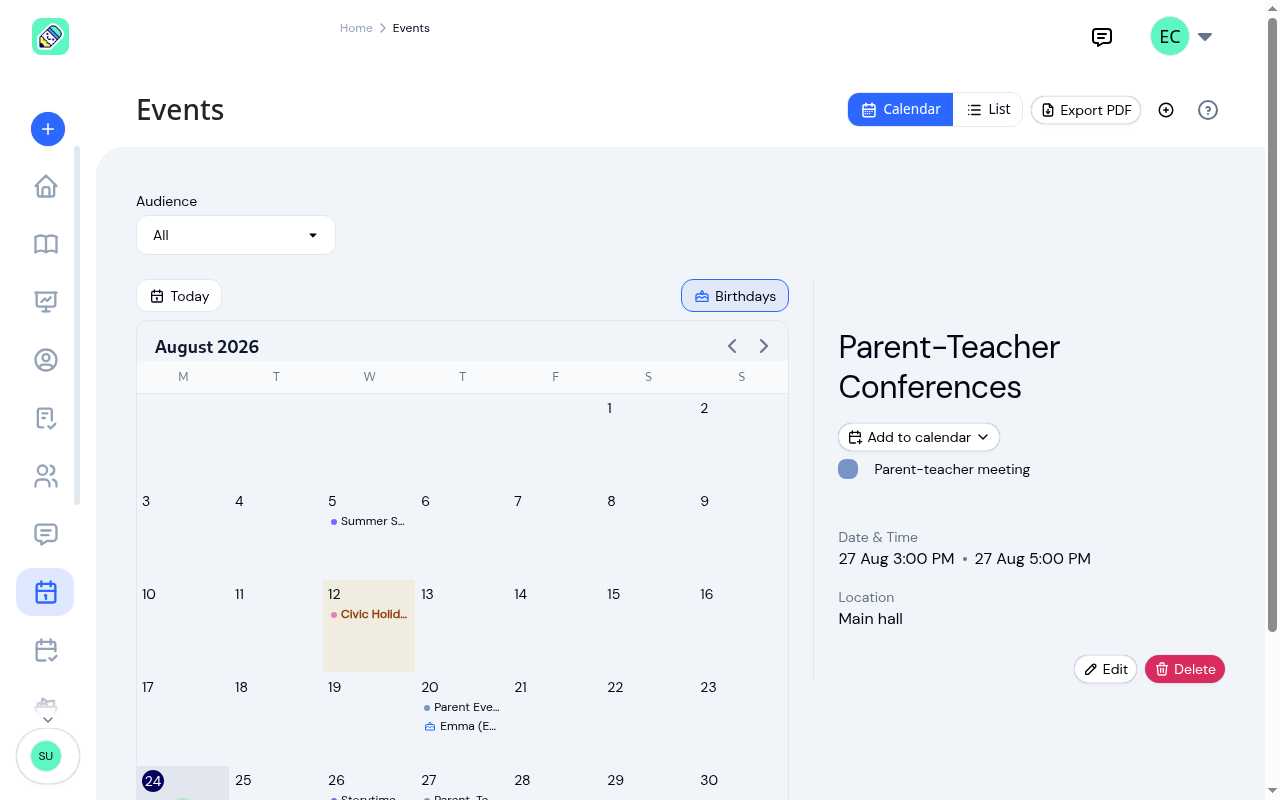The height and width of the screenshot is (800, 1280).
Task: Click the Parent-teacher meeting color swatch
Action: pyautogui.click(x=848, y=469)
